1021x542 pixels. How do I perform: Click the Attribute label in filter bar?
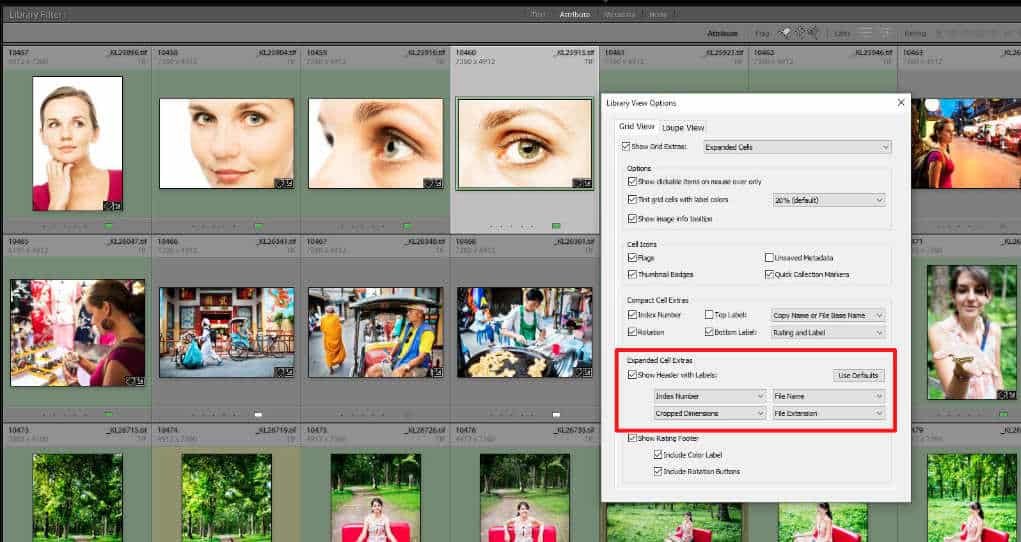[x=723, y=33]
